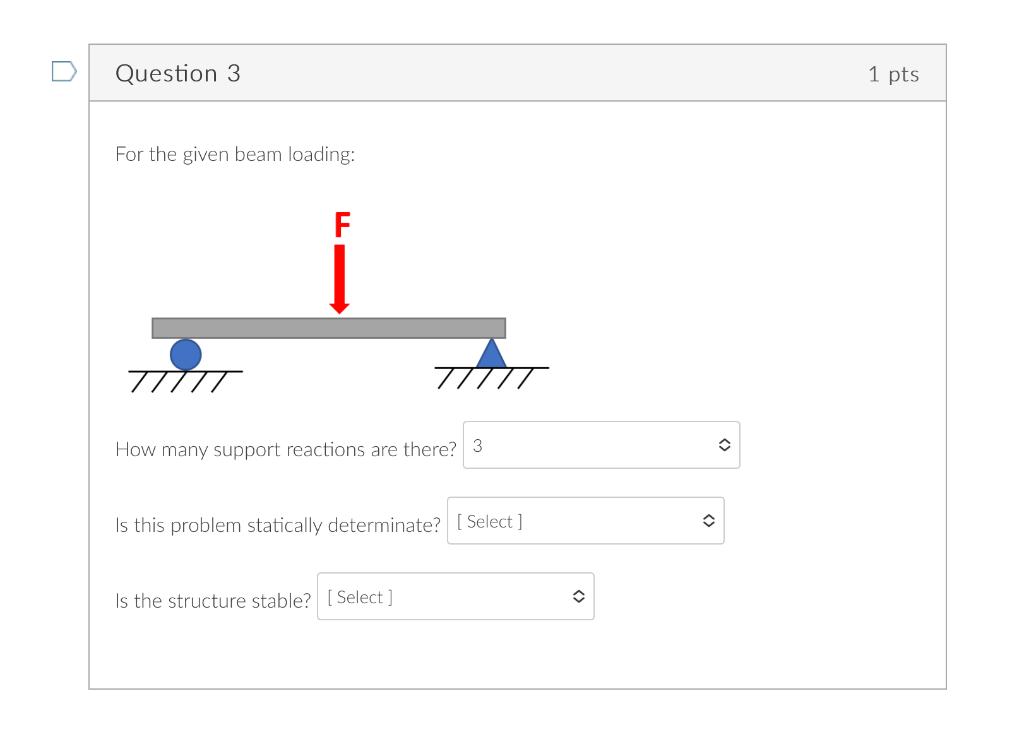
Task: Open the statically determinate Select dropdown
Action: (585, 520)
